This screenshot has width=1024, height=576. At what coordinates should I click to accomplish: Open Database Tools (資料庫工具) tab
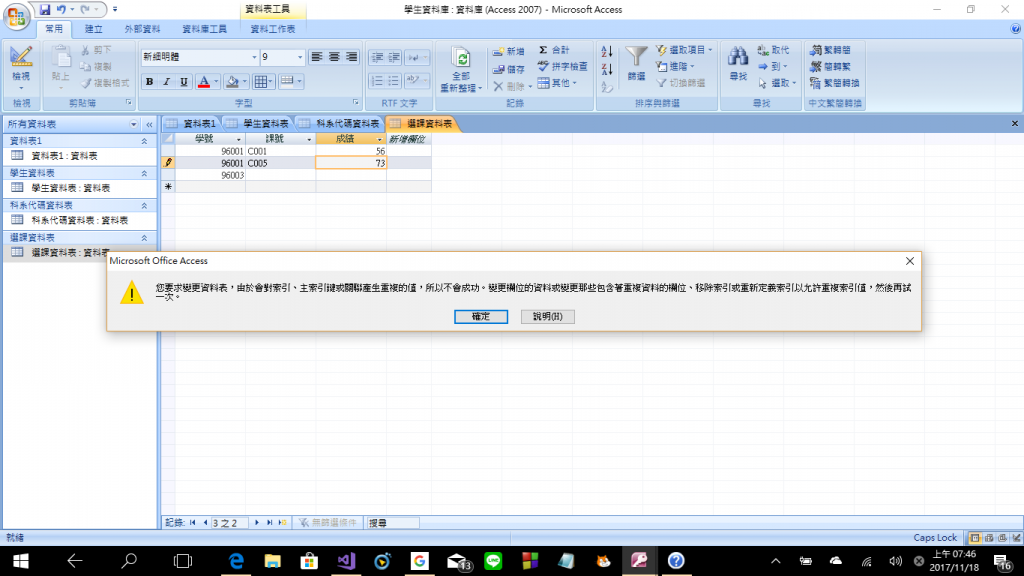[x=204, y=29]
